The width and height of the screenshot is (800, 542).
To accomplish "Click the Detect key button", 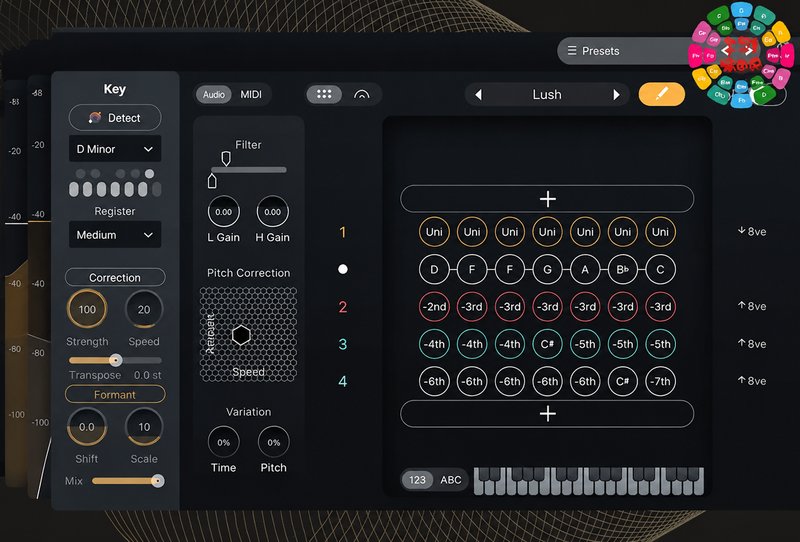I will [115, 118].
